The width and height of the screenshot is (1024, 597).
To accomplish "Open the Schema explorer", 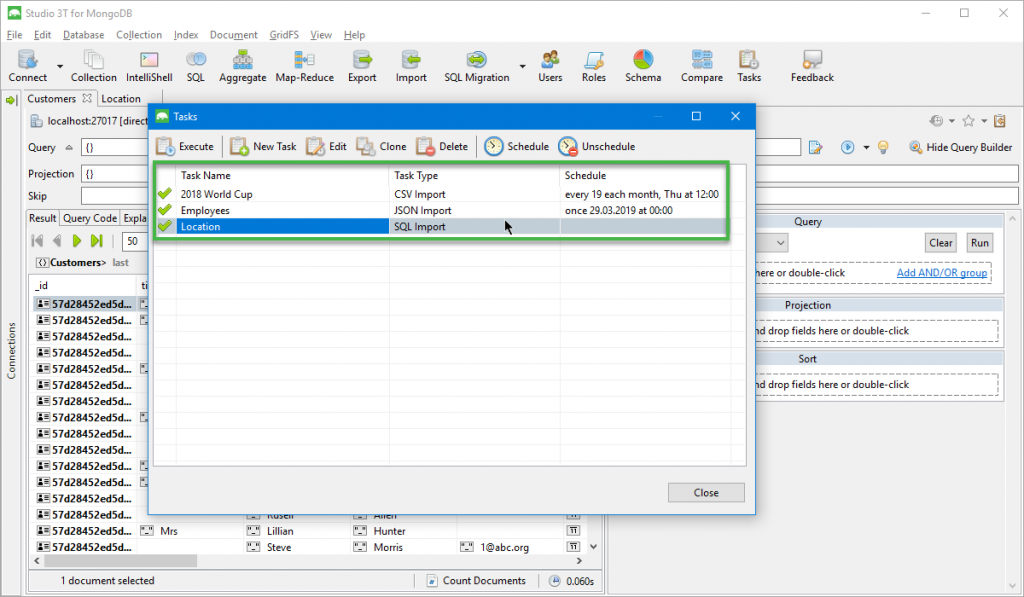I will coord(643,66).
